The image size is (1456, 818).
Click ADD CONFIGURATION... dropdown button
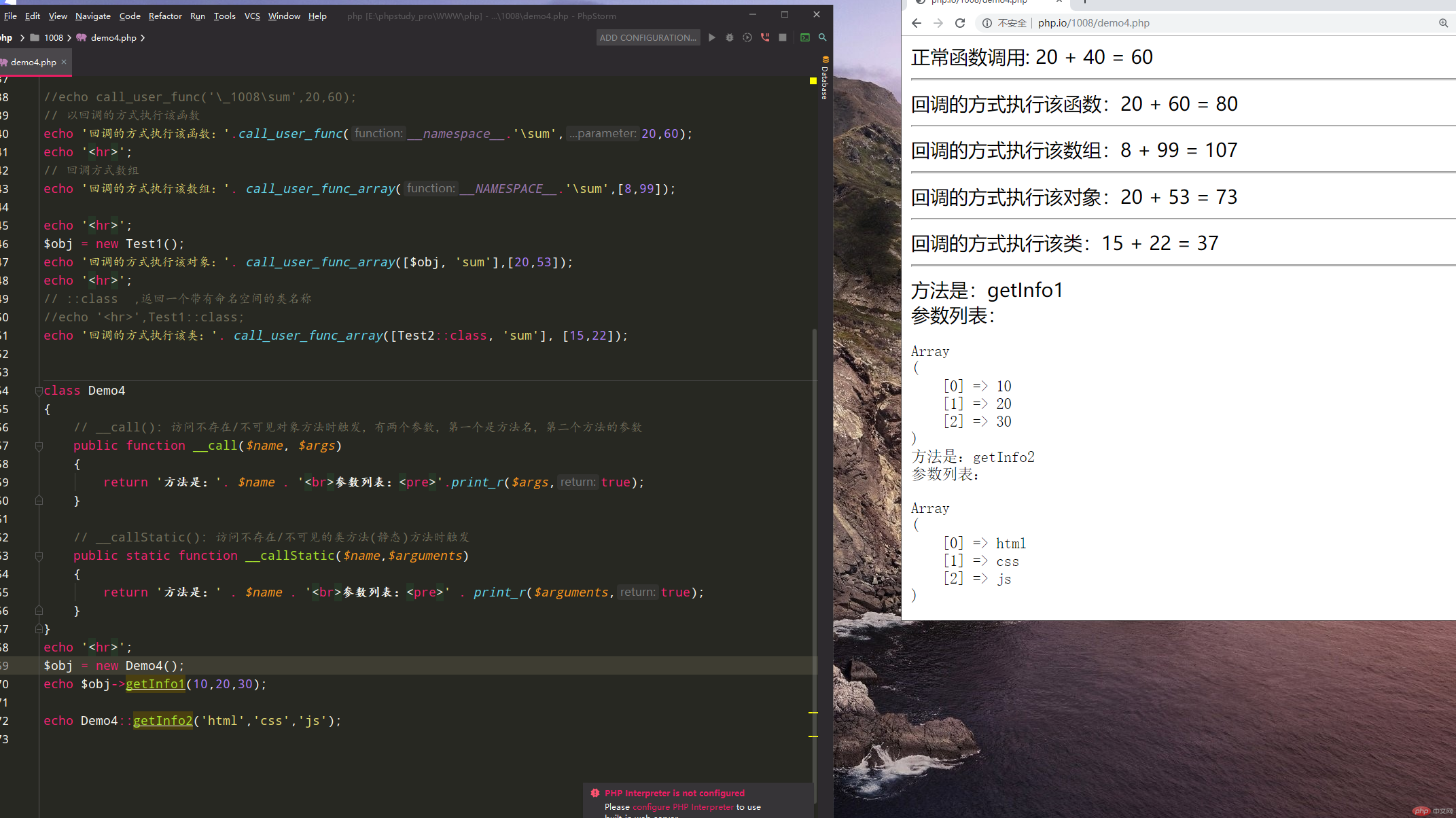pyautogui.click(x=647, y=37)
